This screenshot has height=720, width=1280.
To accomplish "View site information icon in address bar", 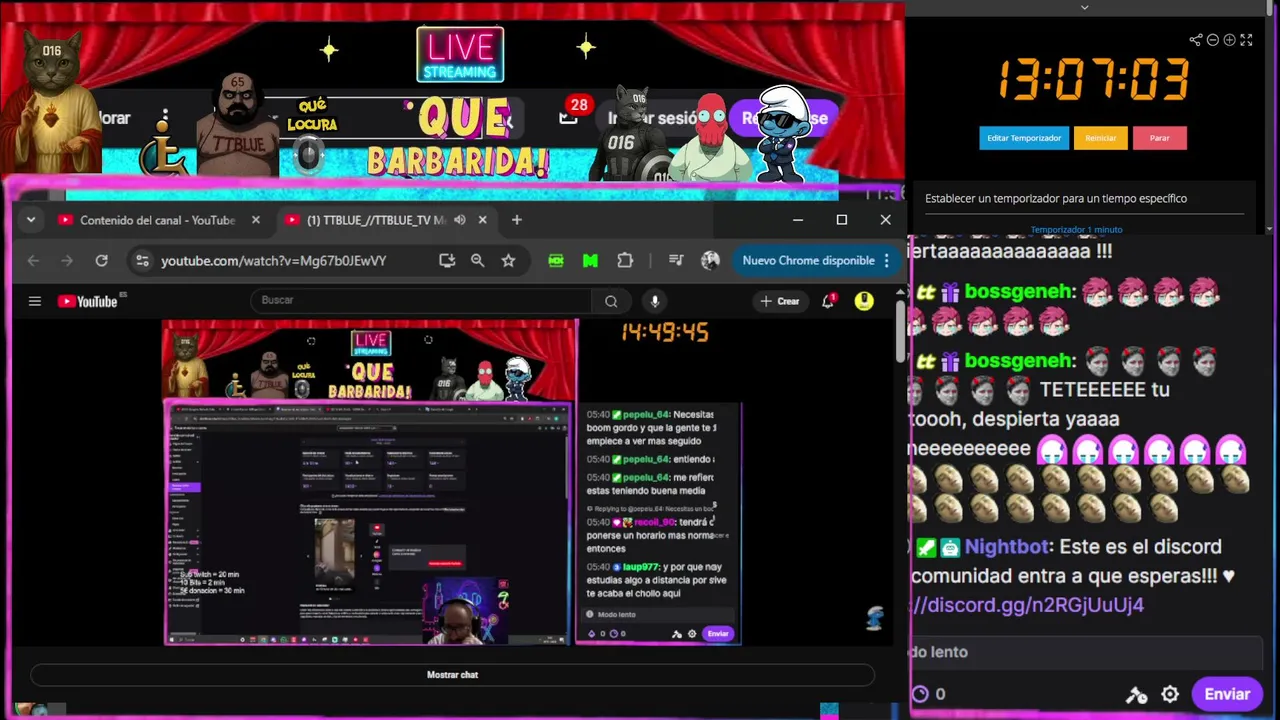I will [x=142, y=260].
